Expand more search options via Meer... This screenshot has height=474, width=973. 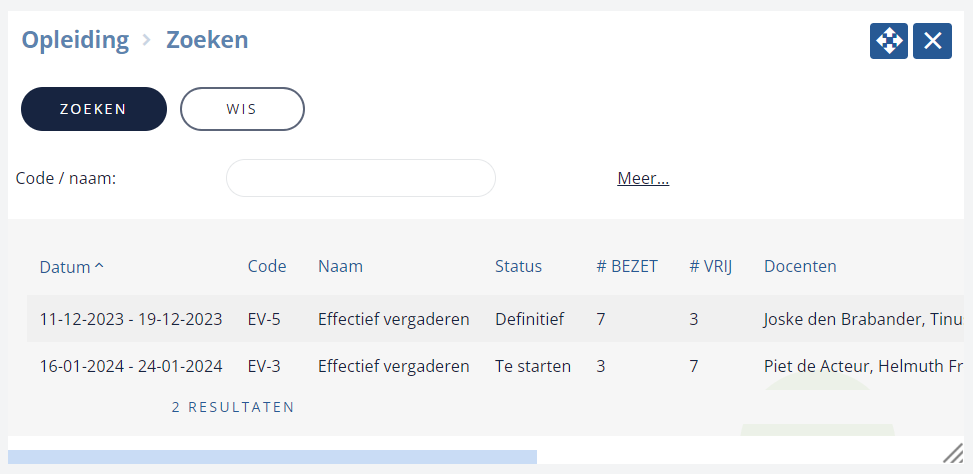(x=643, y=179)
